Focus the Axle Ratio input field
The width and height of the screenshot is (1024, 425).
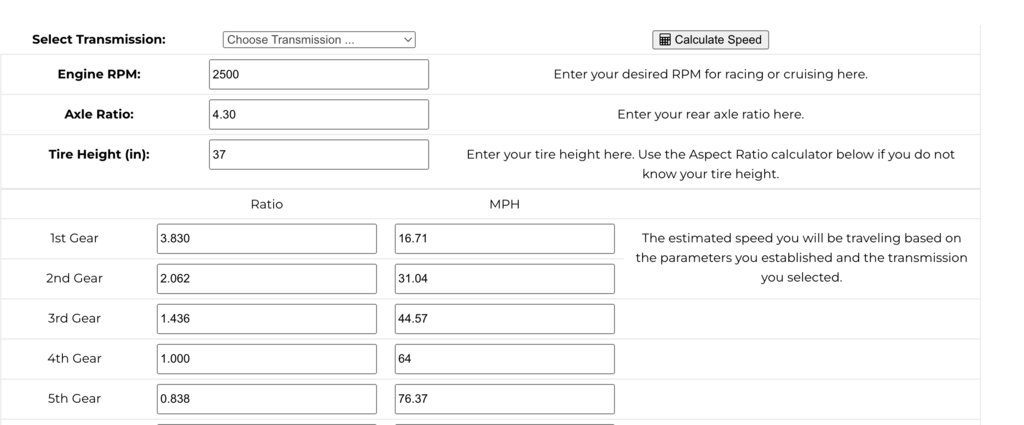pos(319,114)
